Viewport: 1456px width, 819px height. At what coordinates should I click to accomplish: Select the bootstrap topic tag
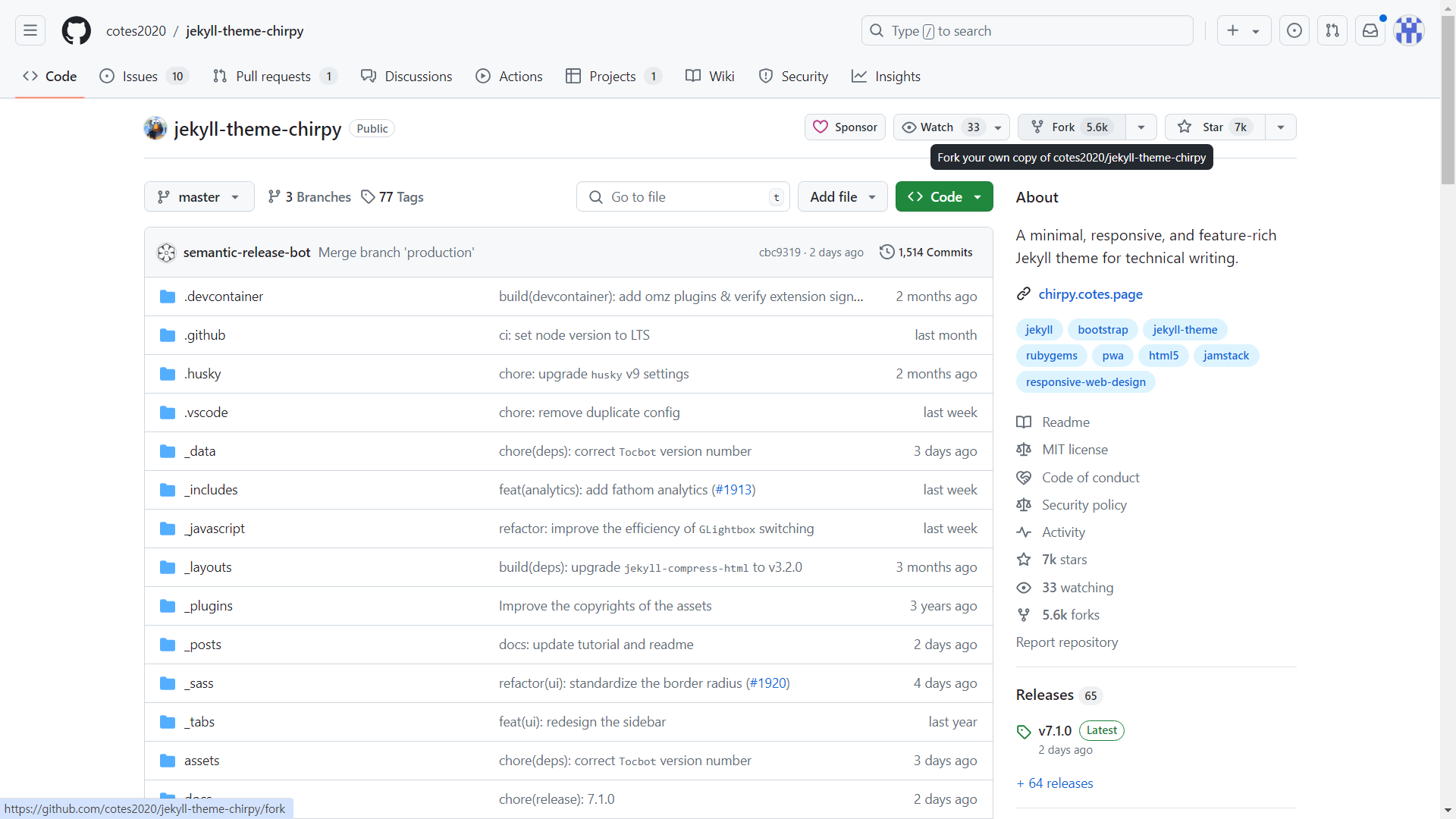coord(1103,330)
